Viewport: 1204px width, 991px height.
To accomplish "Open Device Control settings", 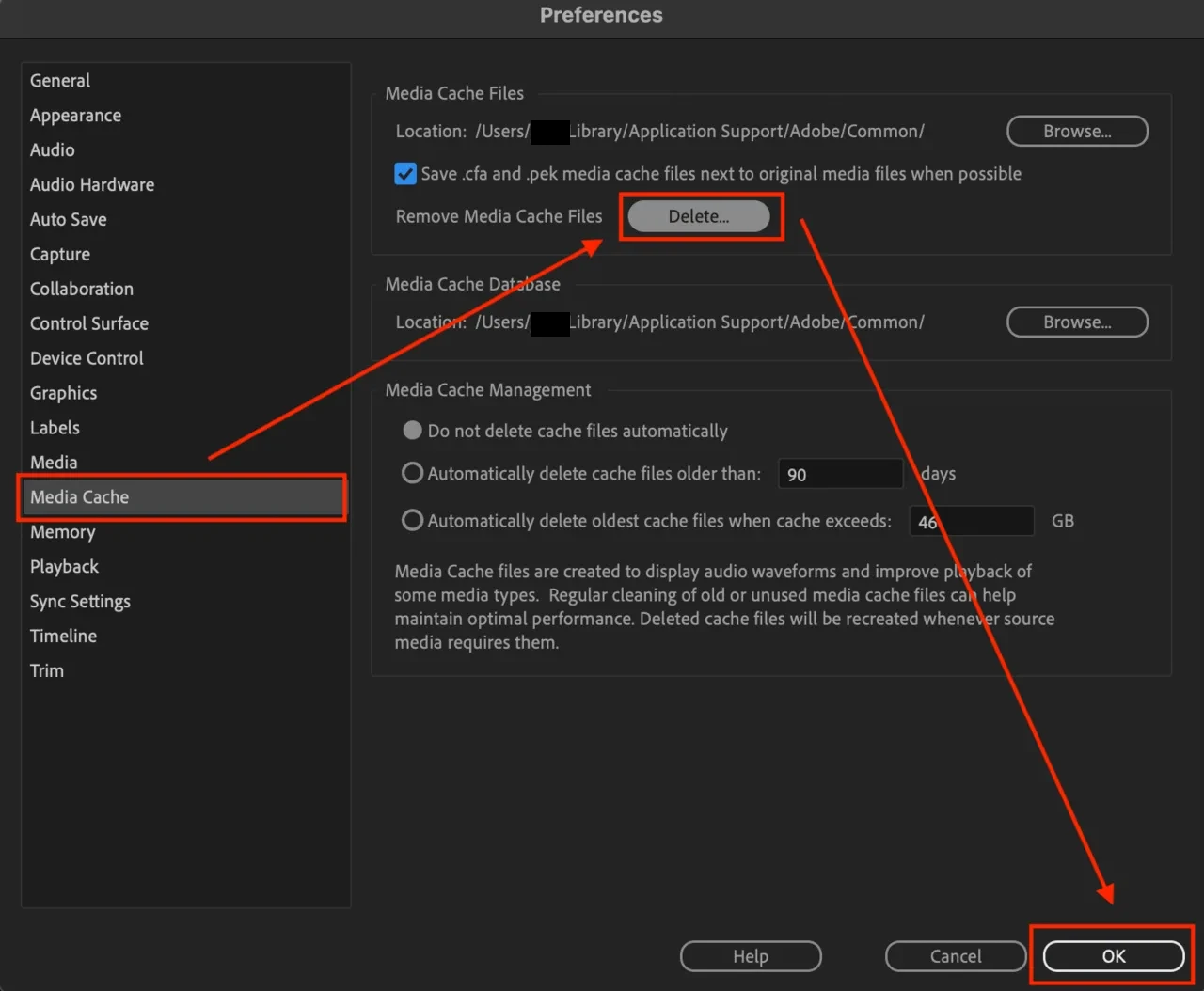I will [87, 359].
